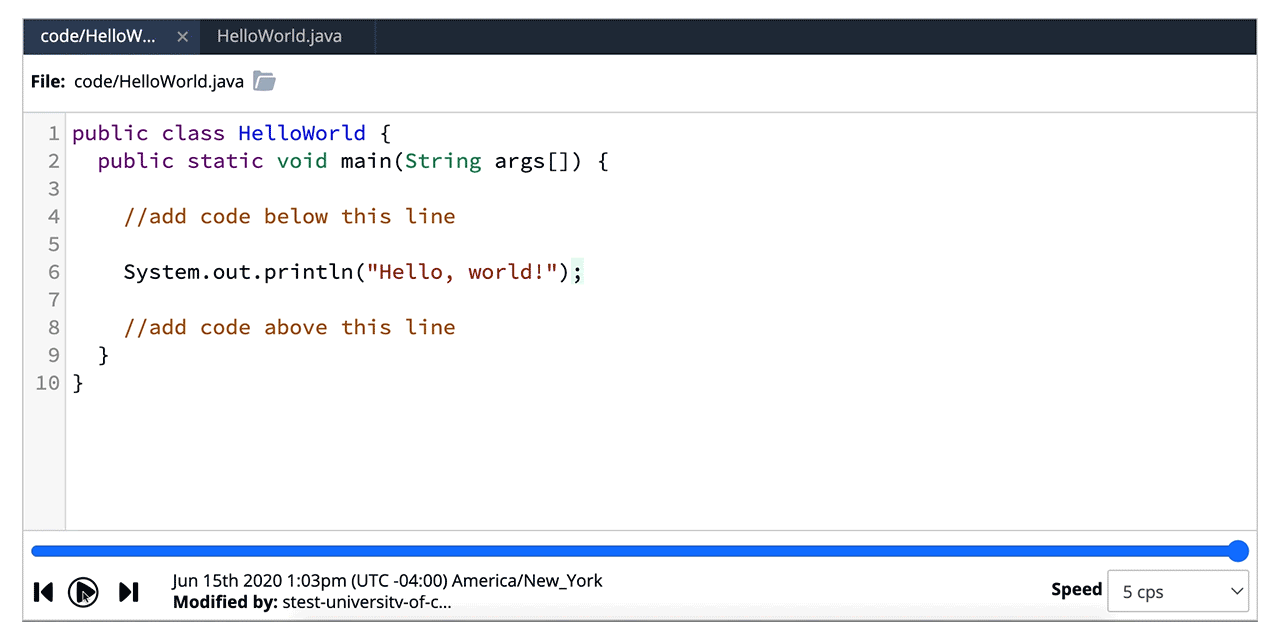Click the rewind-to-start icon in playback bar
The image size is (1280, 640).
pos(42,592)
